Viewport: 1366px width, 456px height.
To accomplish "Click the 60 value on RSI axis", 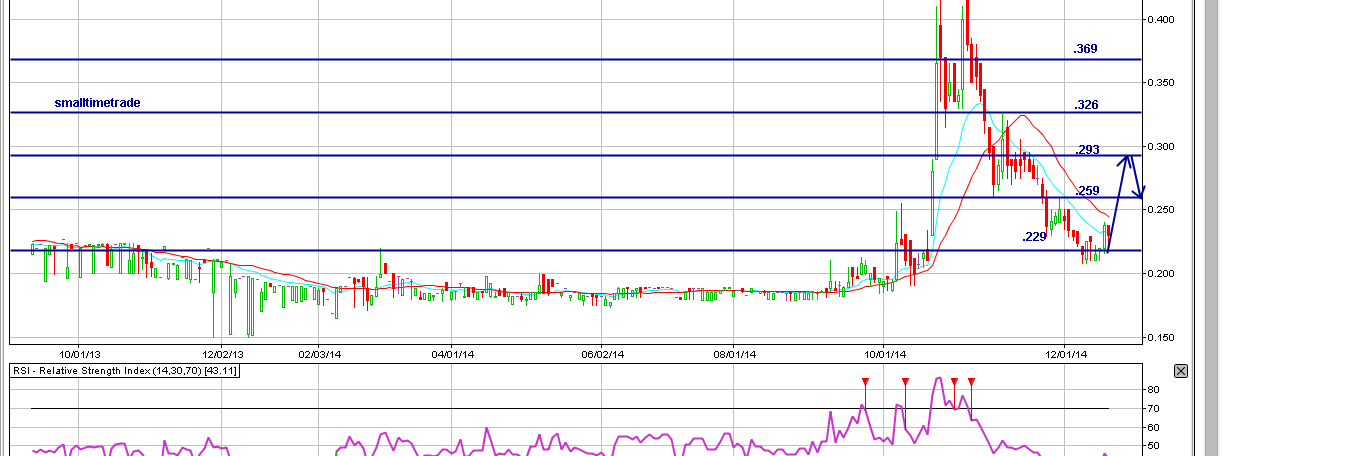I will [x=1153, y=427].
